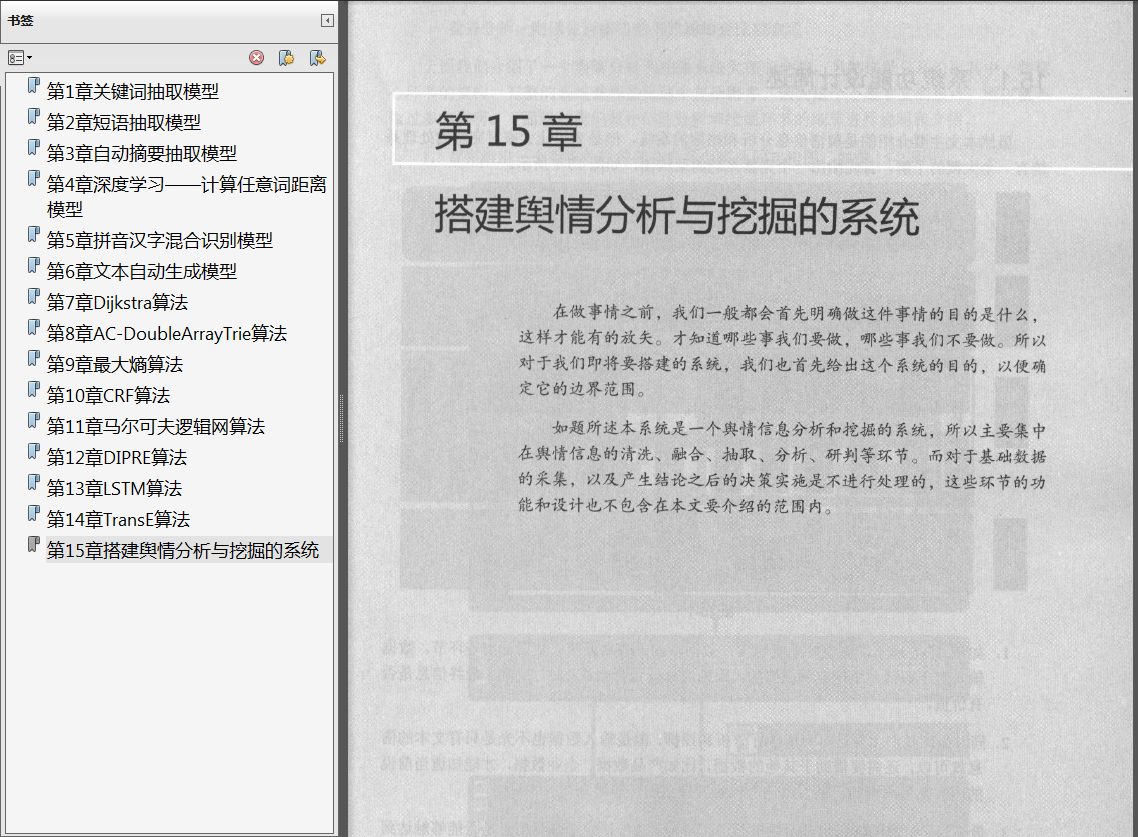Select 第8章AC-DoubleArrayTrie算法 bookmark
The height and width of the screenshot is (837, 1138).
(x=167, y=334)
